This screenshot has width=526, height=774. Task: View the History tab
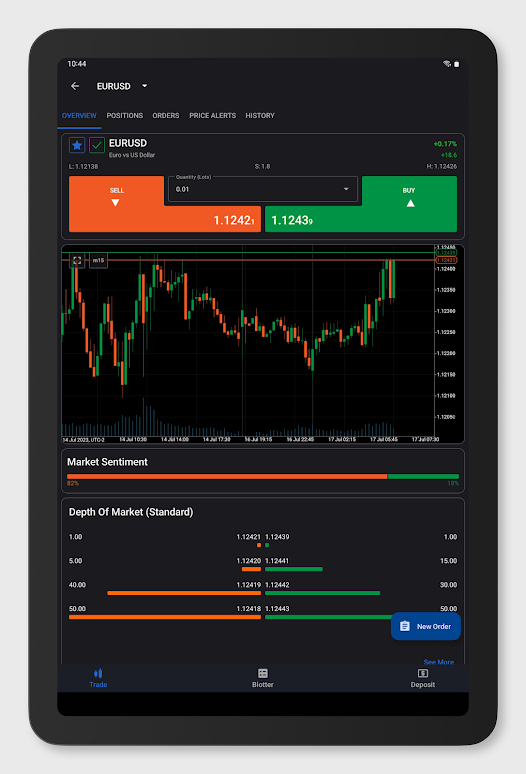260,116
